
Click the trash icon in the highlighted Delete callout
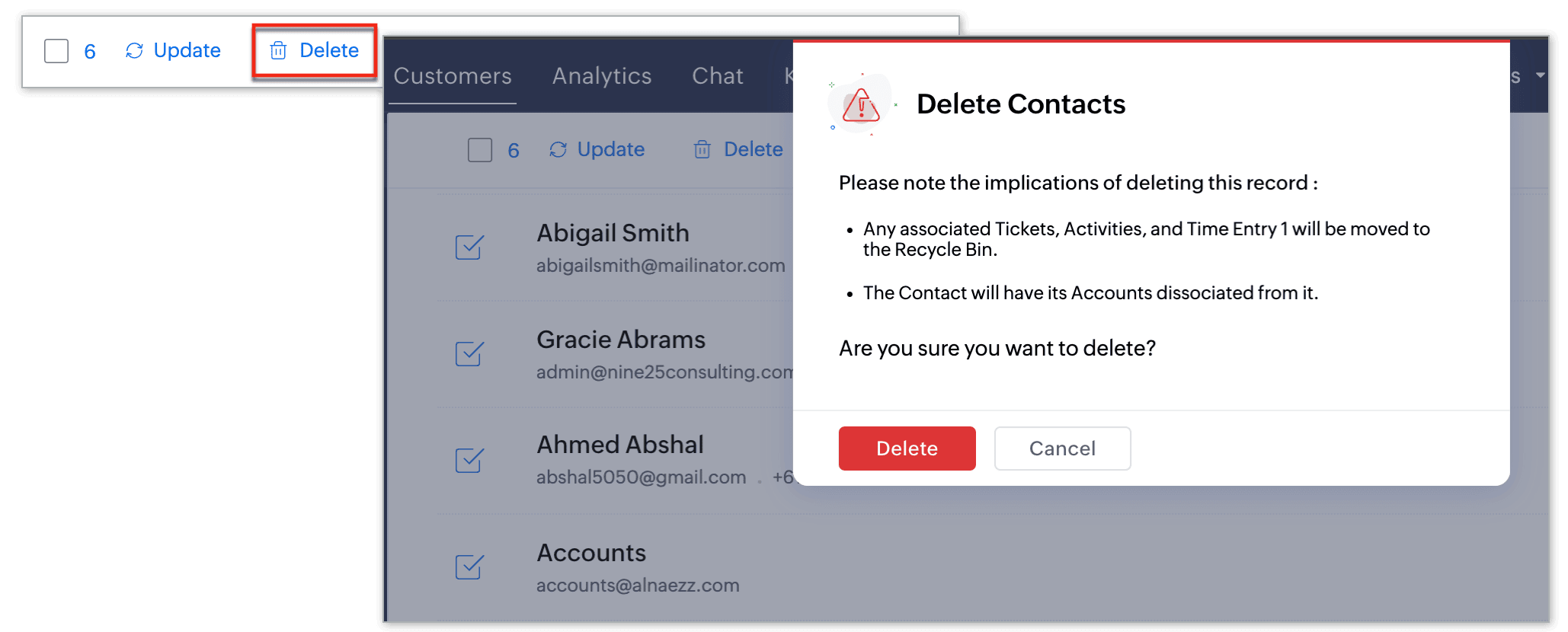click(x=278, y=50)
